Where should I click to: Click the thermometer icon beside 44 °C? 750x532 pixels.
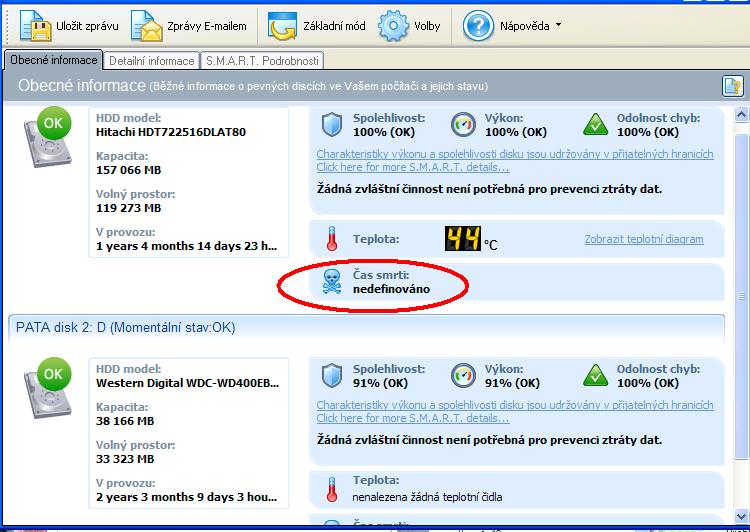click(331, 239)
